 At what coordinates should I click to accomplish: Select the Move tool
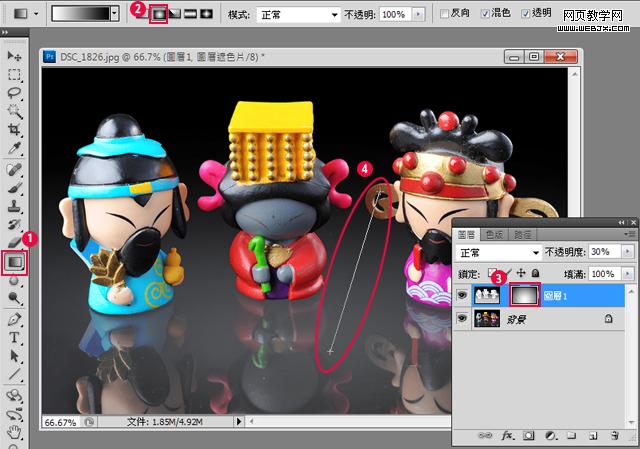click(x=14, y=56)
